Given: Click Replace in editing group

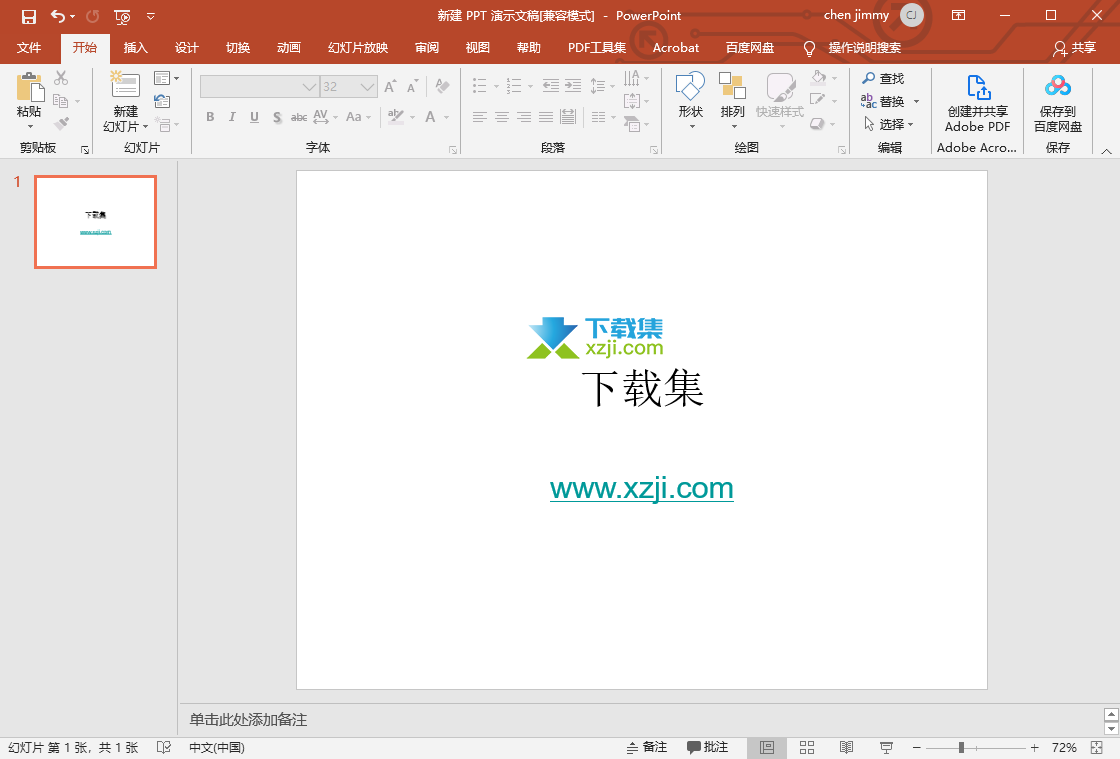Looking at the screenshot, I should [890, 101].
